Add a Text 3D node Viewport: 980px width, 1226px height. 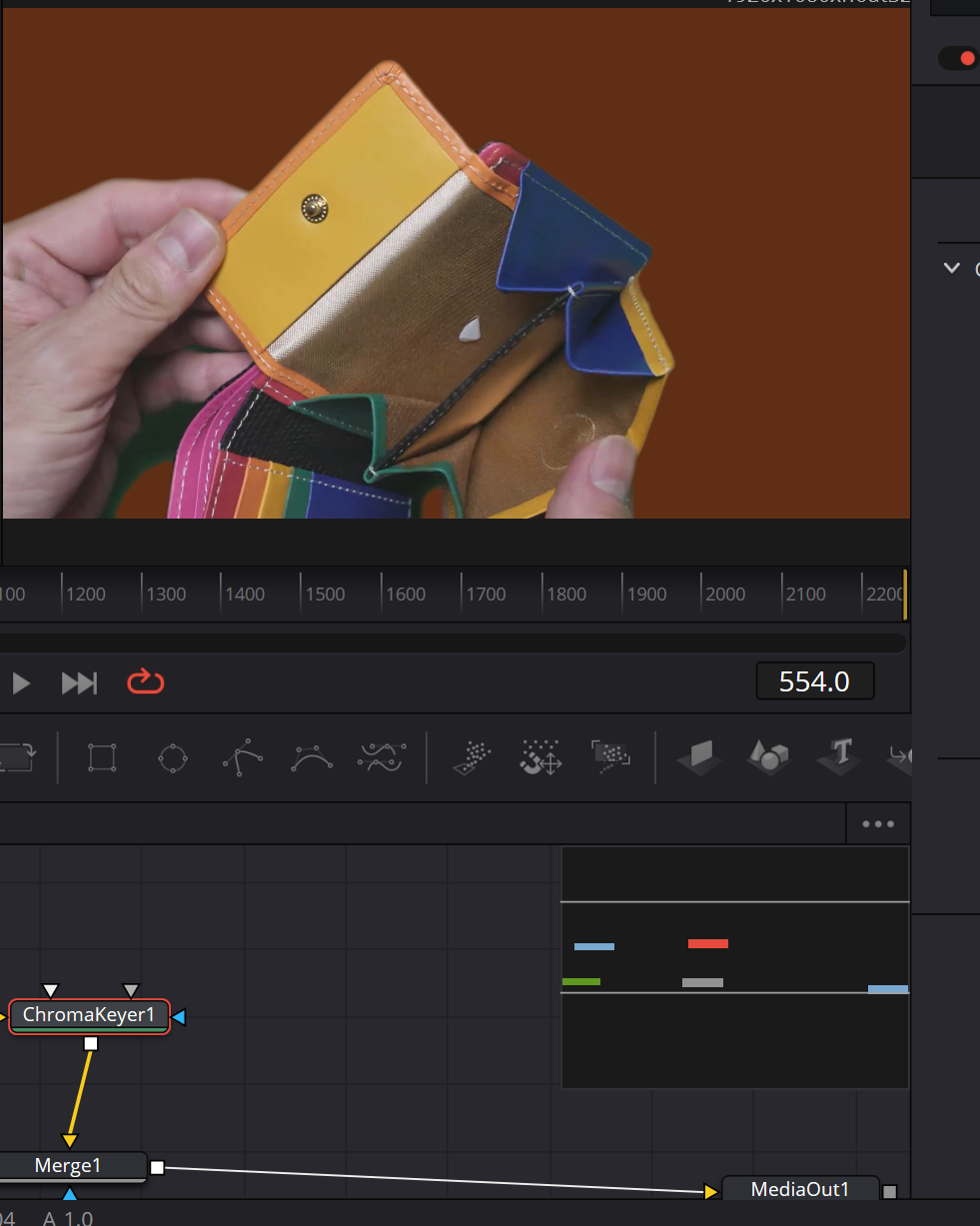839,757
